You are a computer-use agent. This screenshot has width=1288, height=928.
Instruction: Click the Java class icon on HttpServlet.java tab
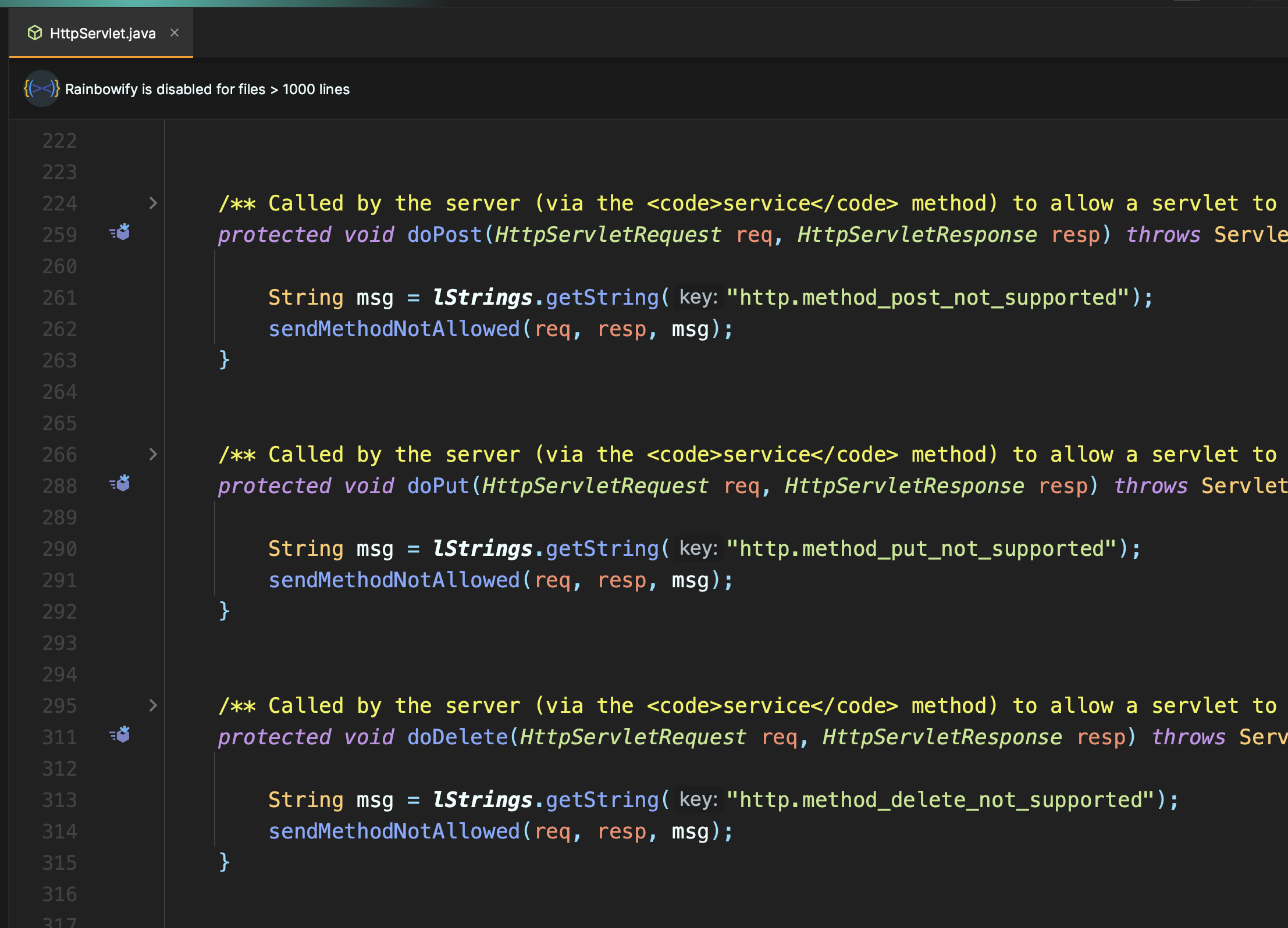click(35, 33)
